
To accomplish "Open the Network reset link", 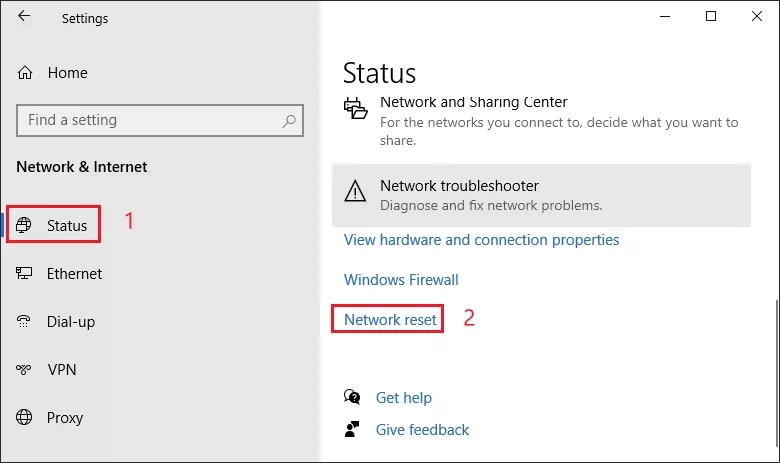I will (390, 319).
